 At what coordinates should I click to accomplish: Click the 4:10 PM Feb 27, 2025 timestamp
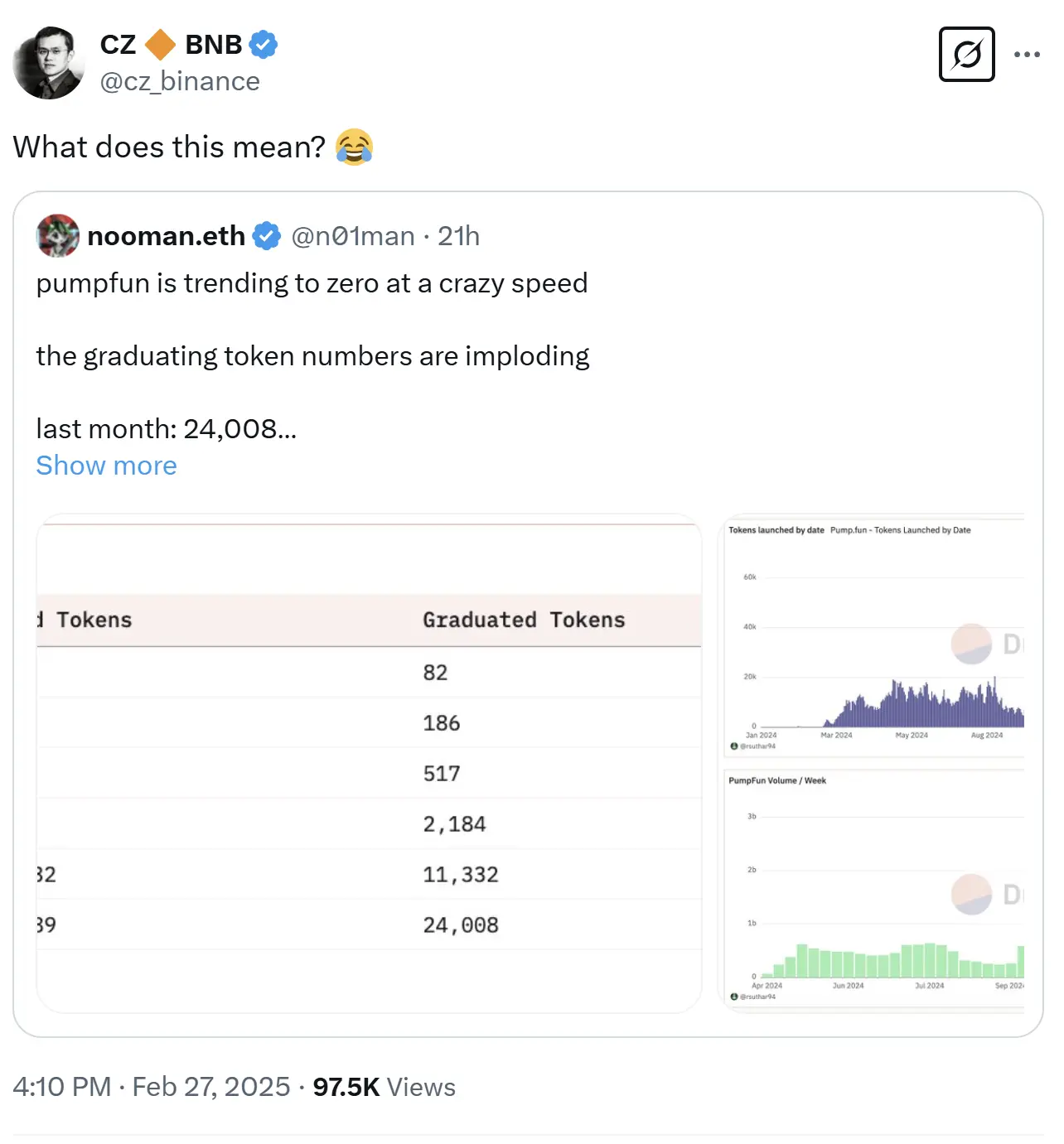point(152,1087)
